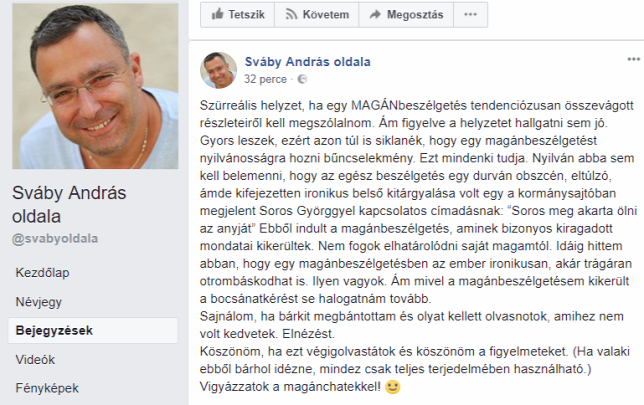Screen dimensions: 644x405
Task: Click the globe privacy icon next to 32 perce
Action: (302, 79)
